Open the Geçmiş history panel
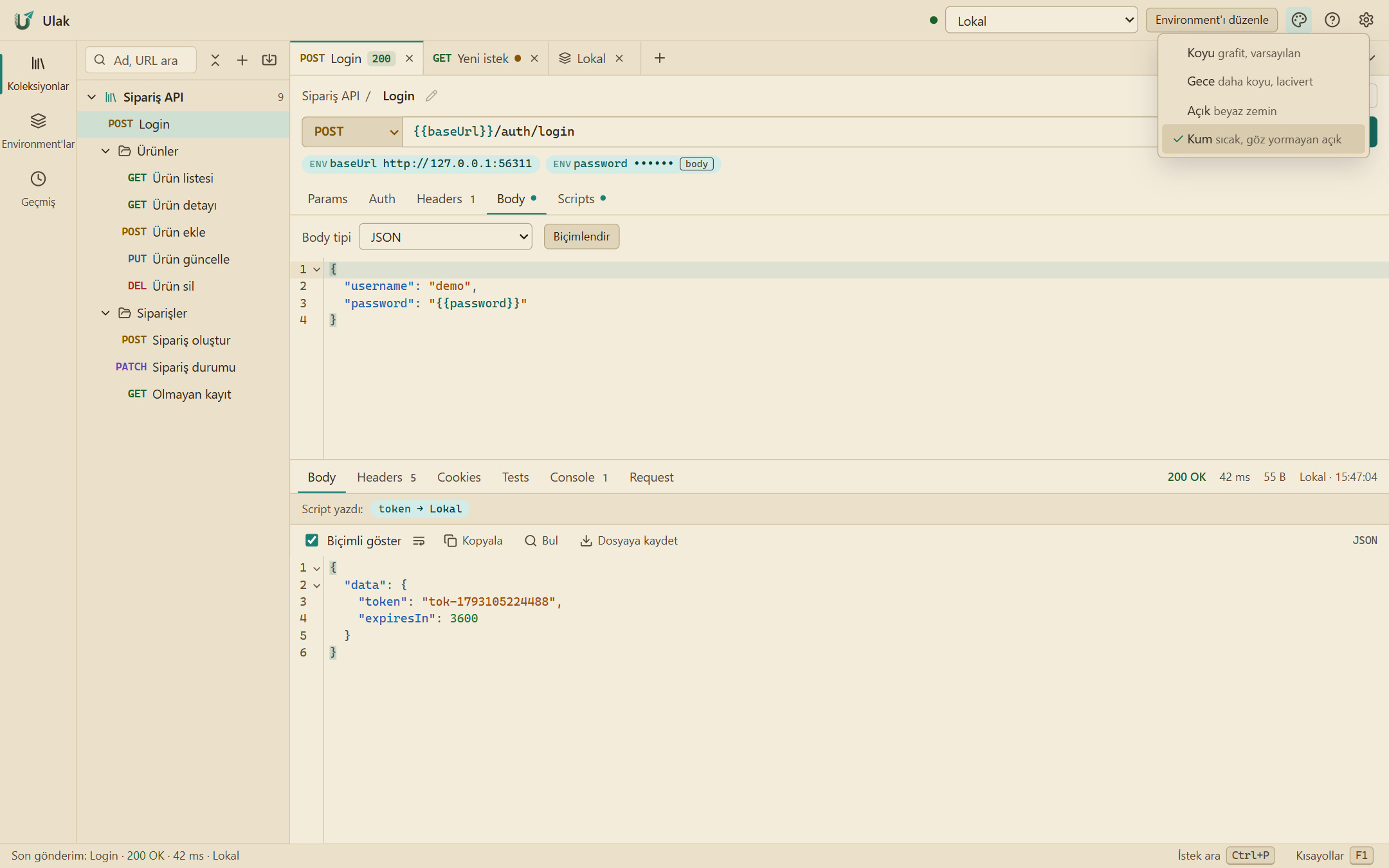 click(38, 189)
